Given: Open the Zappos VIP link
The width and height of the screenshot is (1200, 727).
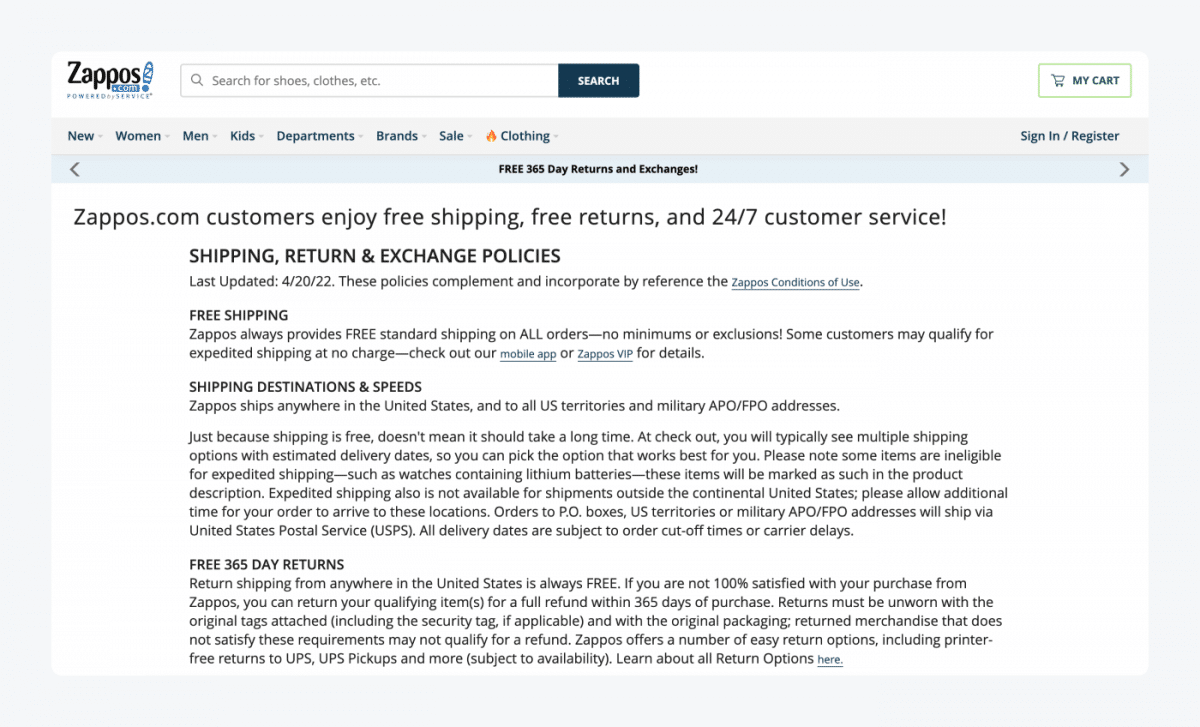Looking at the screenshot, I should [x=604, y=353].
